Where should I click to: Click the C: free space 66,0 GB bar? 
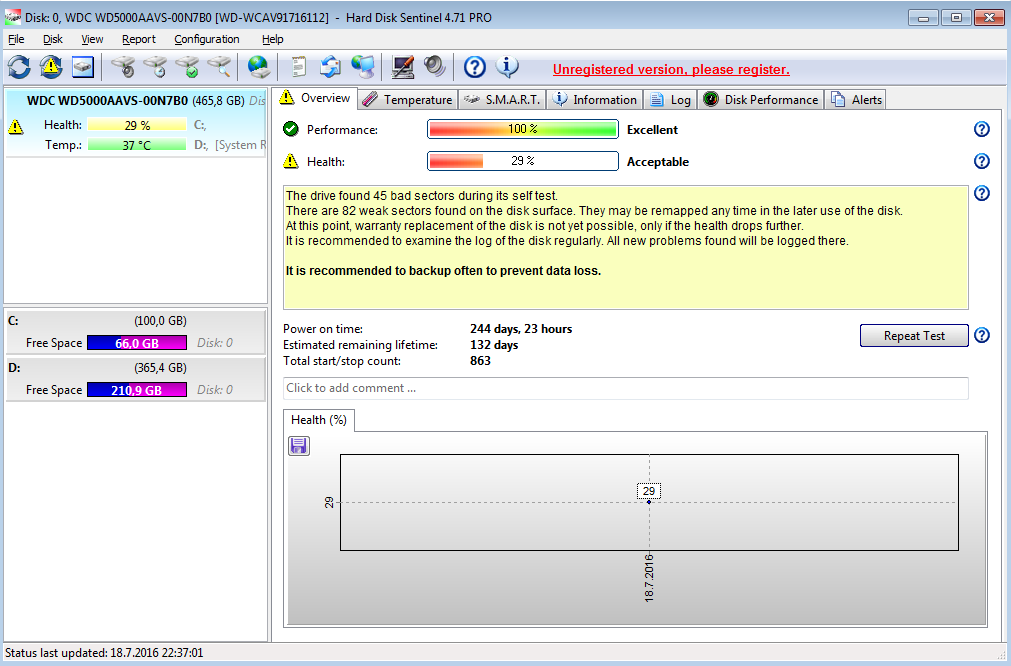[x=137, y=343]
